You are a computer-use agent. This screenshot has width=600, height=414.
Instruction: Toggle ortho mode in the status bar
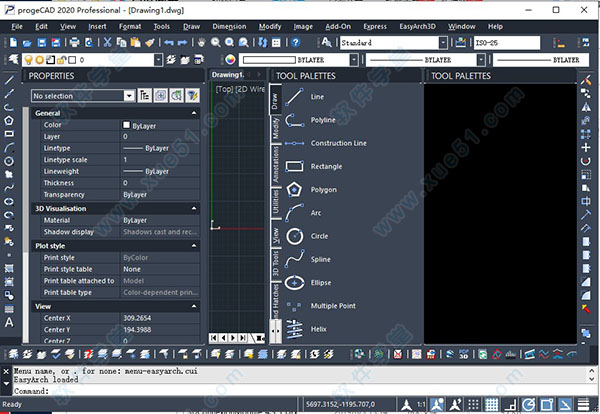coord(510,404)
